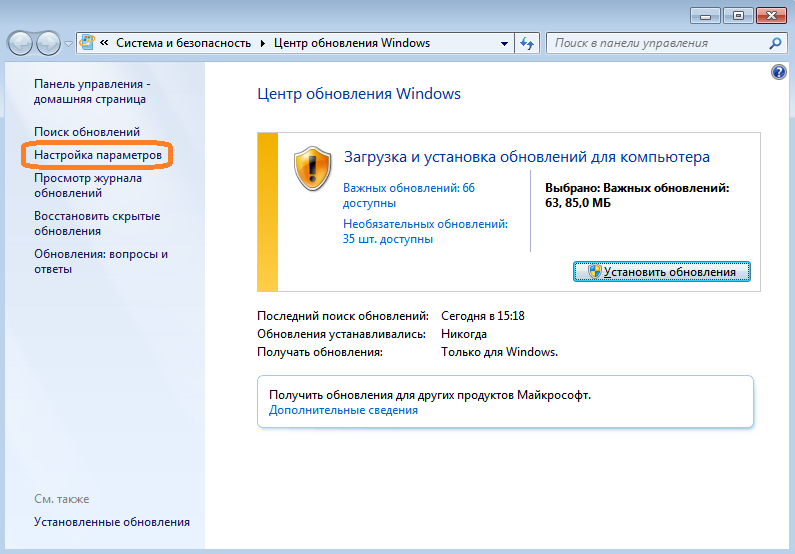Image resolution: width=795 pixels, height=554 pixels.
Task: Open the recent pages dropdown arrow
Action: pyautogui.click(x=68, y=44)
